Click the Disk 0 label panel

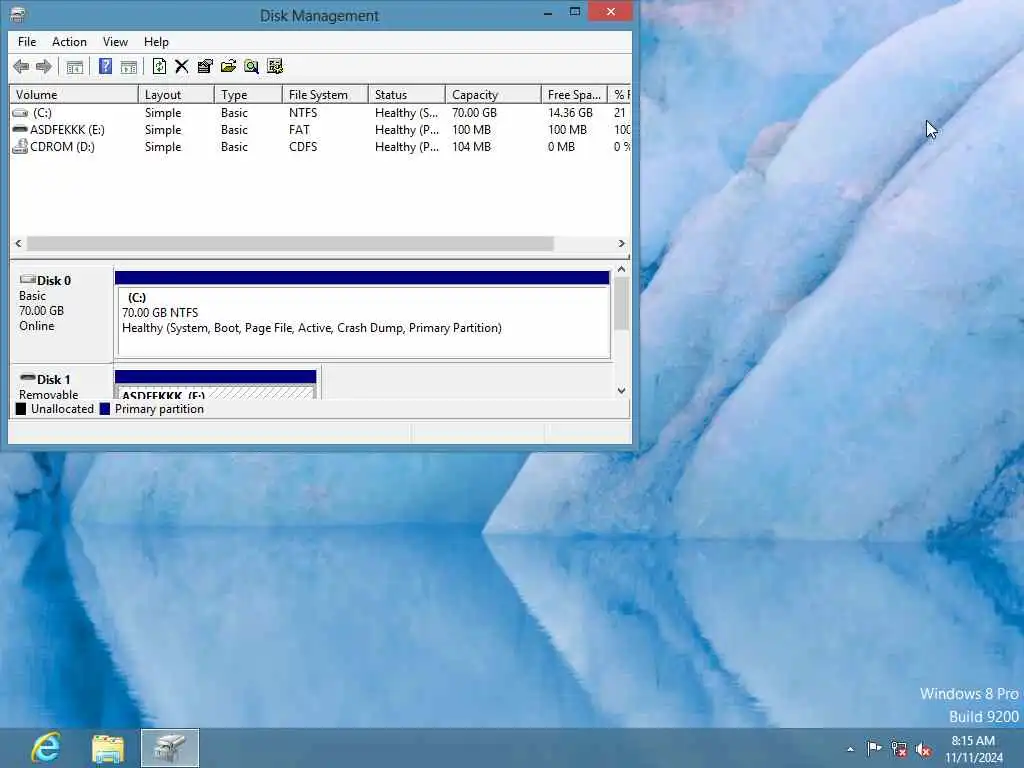pos(61,313)
